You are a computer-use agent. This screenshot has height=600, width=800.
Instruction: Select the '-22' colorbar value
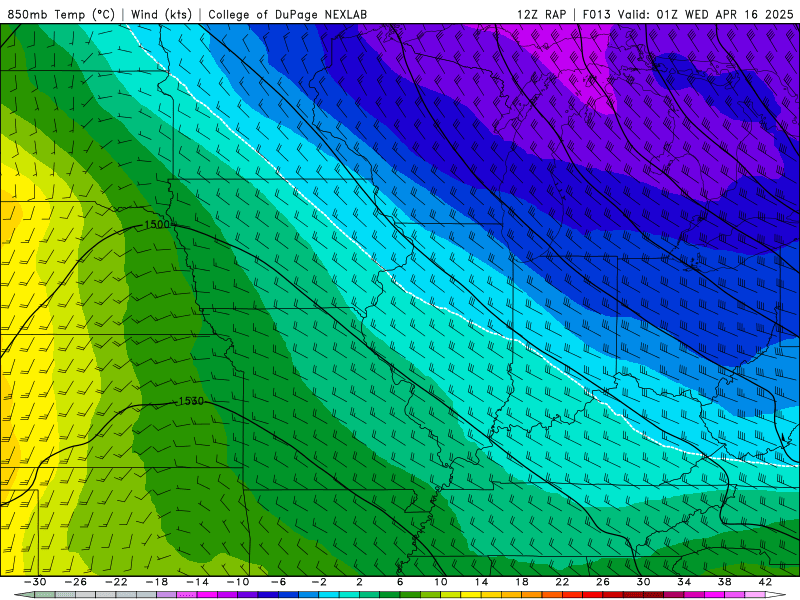[x=116, y=582]
